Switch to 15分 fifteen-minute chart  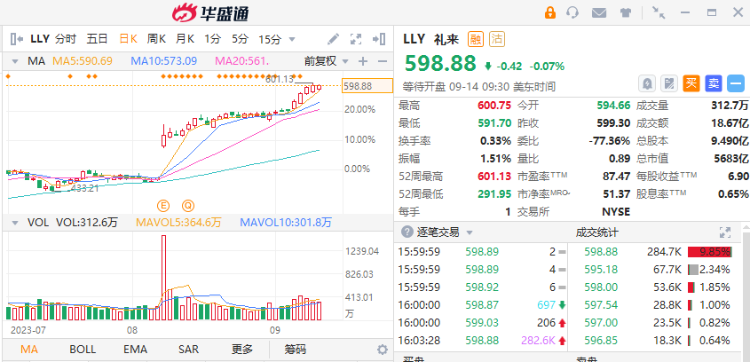[270, 39]
